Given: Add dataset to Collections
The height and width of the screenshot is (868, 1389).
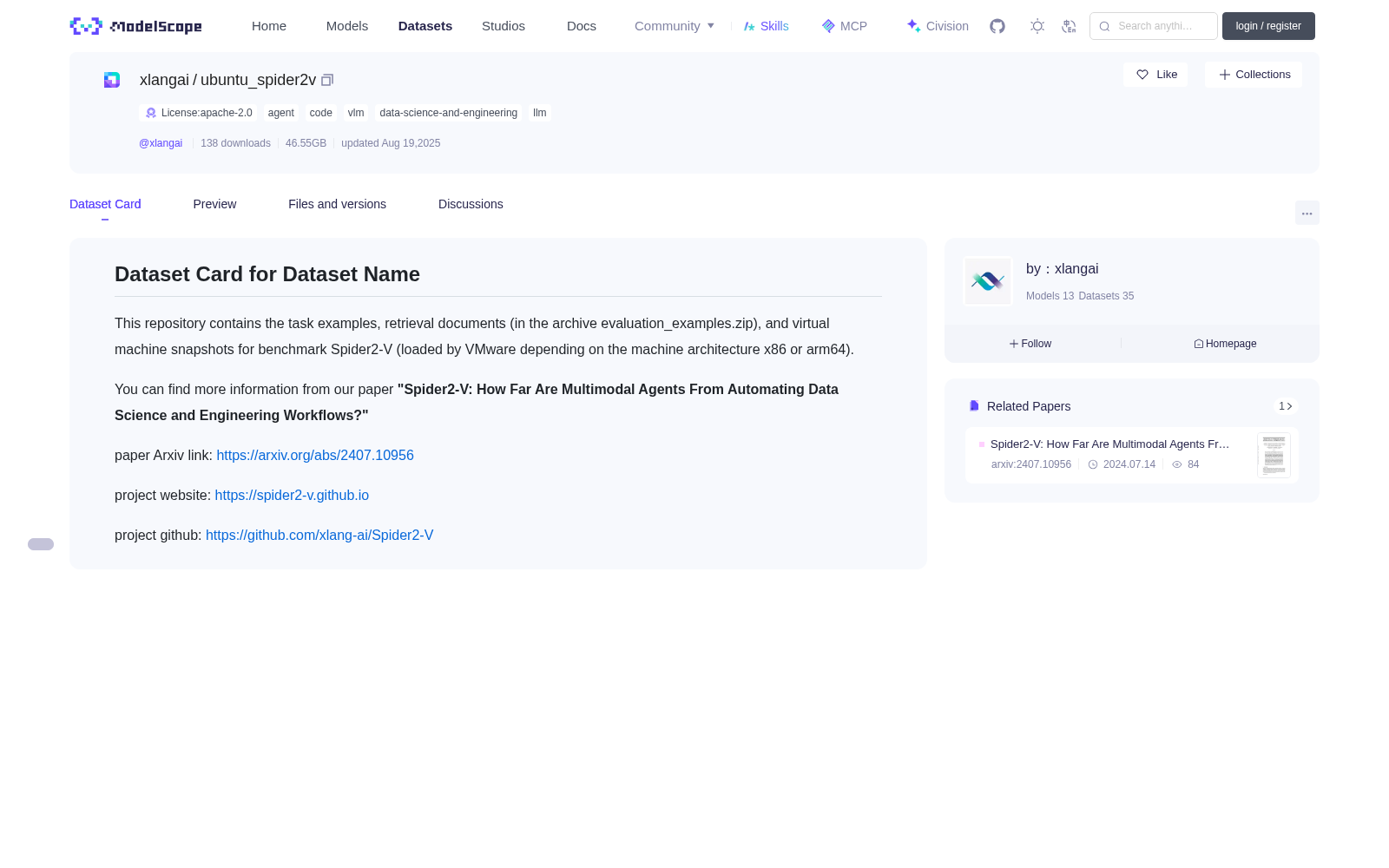Looking at the screenshot, I should [1254, 75].
